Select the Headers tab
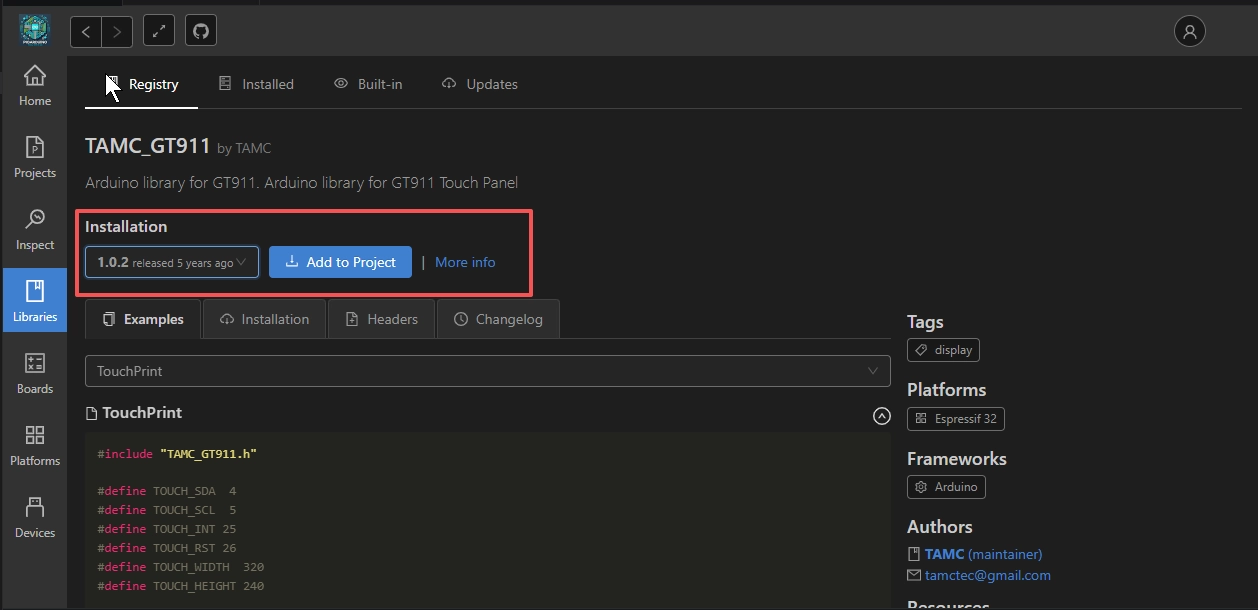Viewport: 1258px width, 610px height. click(381, 319)
